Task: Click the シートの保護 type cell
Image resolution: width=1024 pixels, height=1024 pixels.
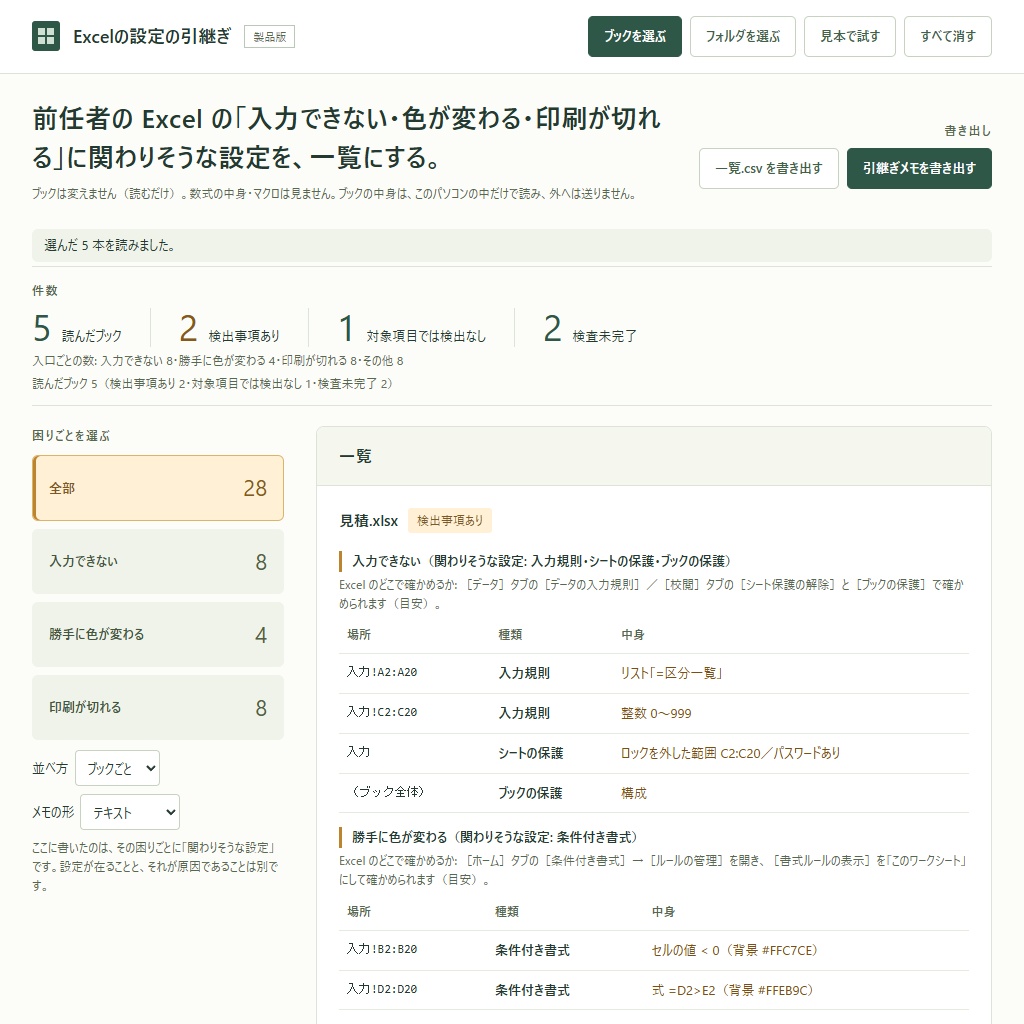Action: [x=530, y=753]
